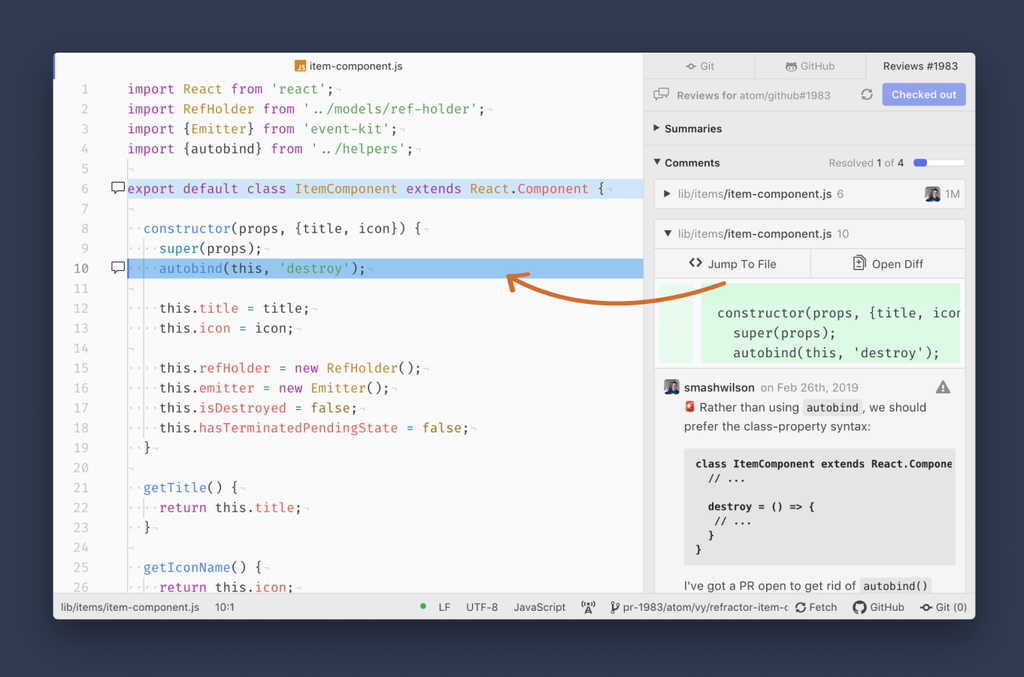
Task: Click the comment bubble icon beside line 6
Action: click(x=117, y=187)
